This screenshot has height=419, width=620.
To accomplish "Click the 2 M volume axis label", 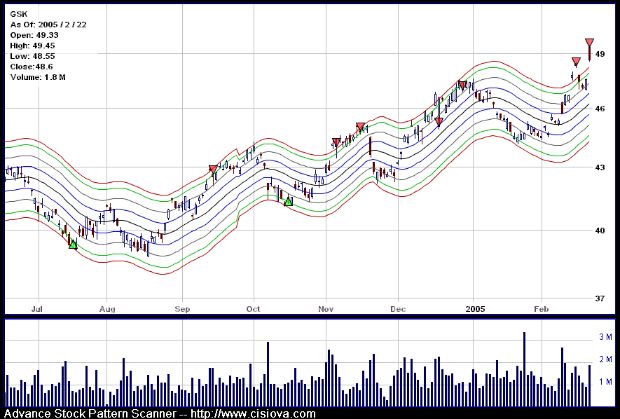I will point(606,359).
